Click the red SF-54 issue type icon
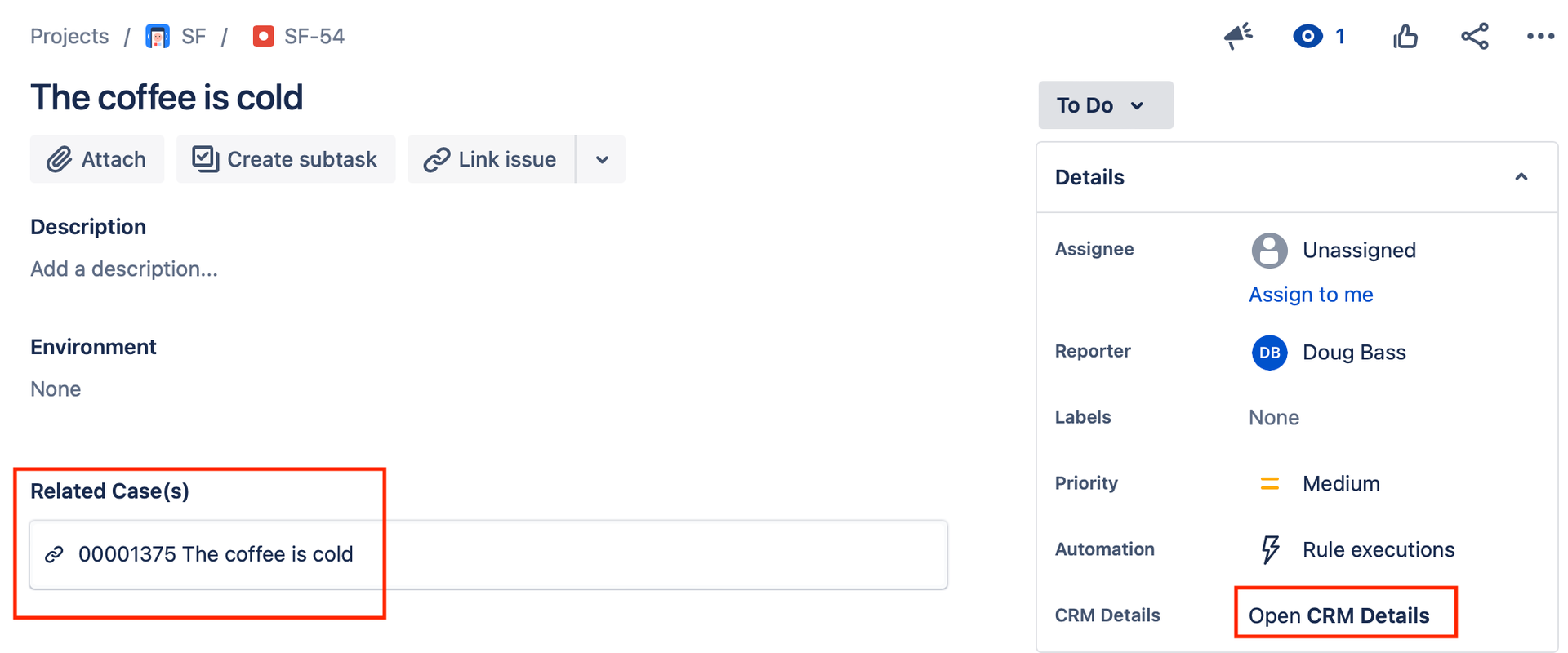This screenshot has width=1568, height=653. click(263, 36)
